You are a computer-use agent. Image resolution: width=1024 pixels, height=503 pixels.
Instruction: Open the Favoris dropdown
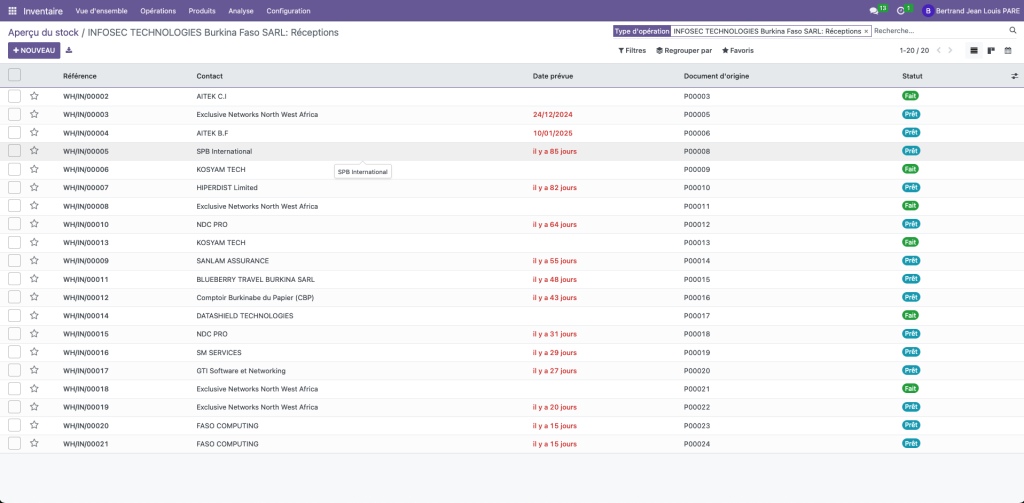coord(737,50)
